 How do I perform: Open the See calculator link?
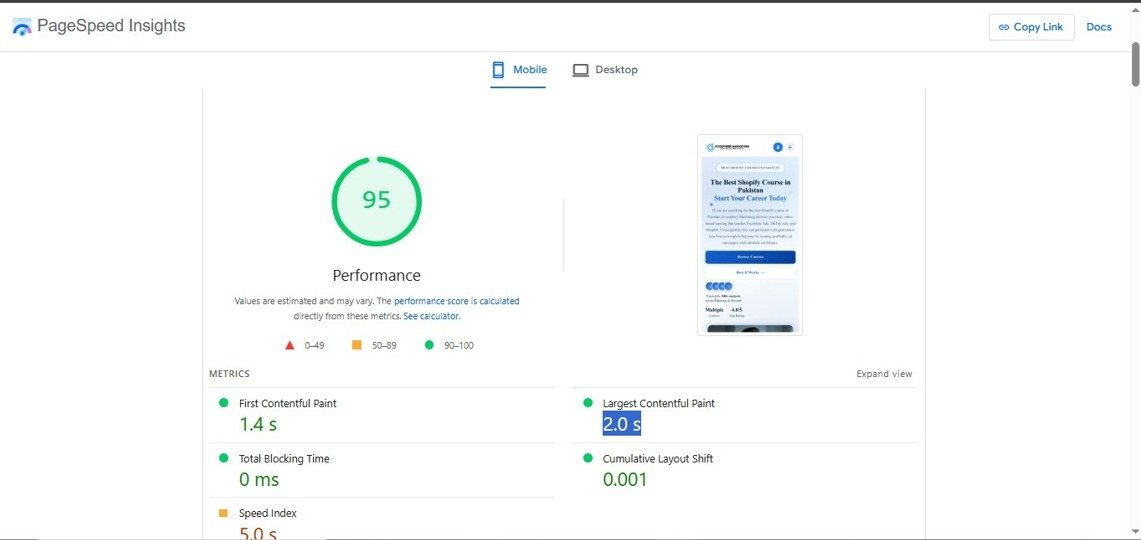[432, 317]
